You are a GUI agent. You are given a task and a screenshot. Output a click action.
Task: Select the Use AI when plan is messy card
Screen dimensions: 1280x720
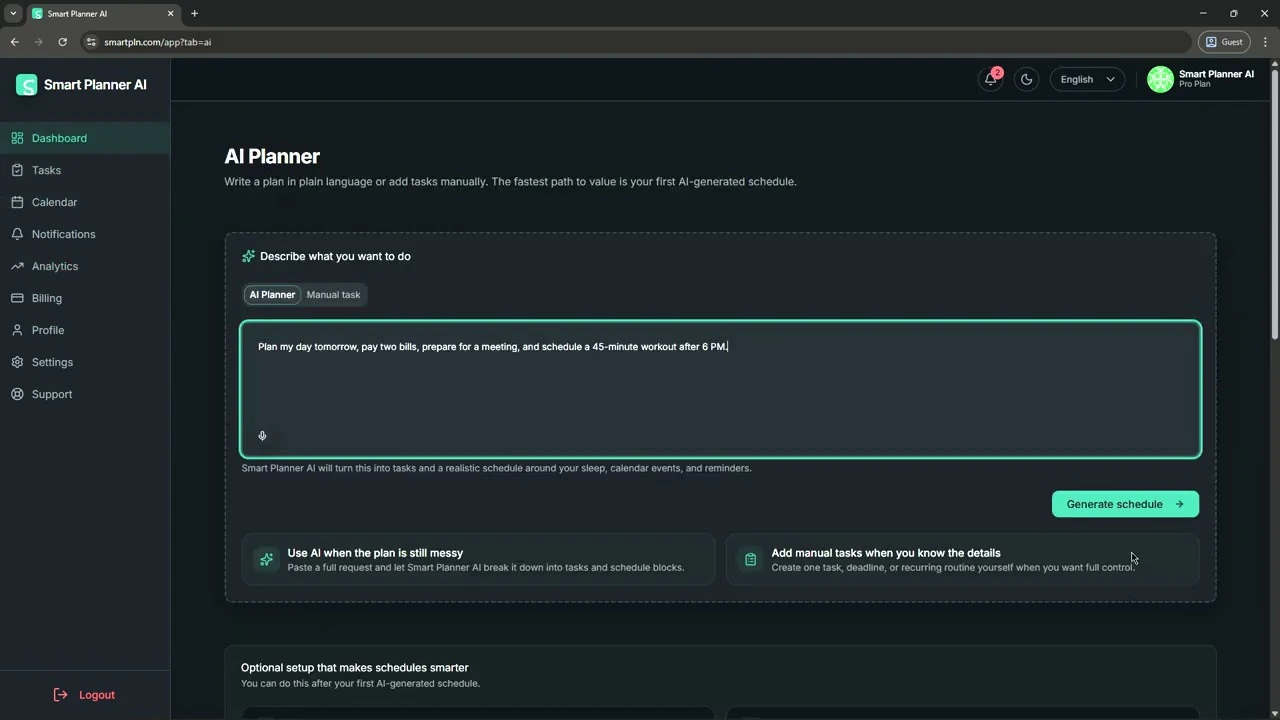(x=478, y=559)
